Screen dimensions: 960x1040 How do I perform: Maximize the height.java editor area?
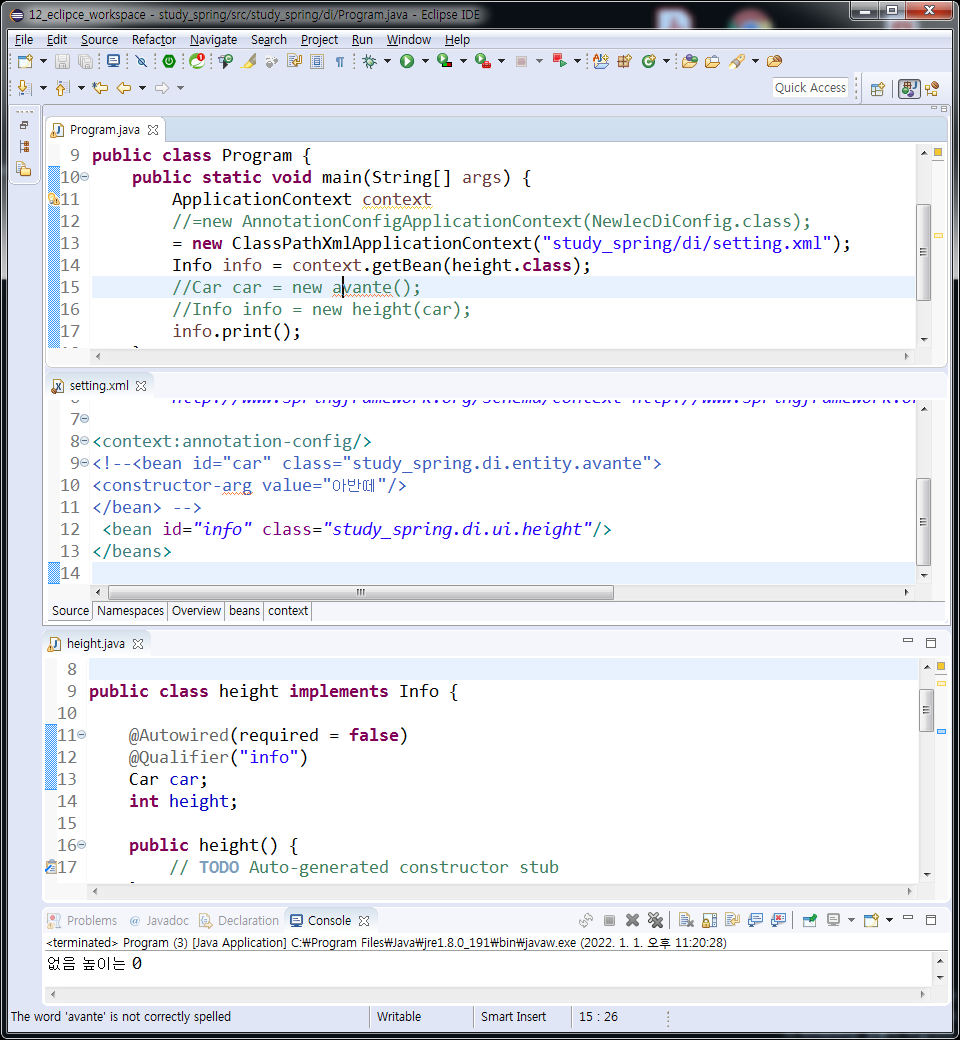click(x=931, y=643)
